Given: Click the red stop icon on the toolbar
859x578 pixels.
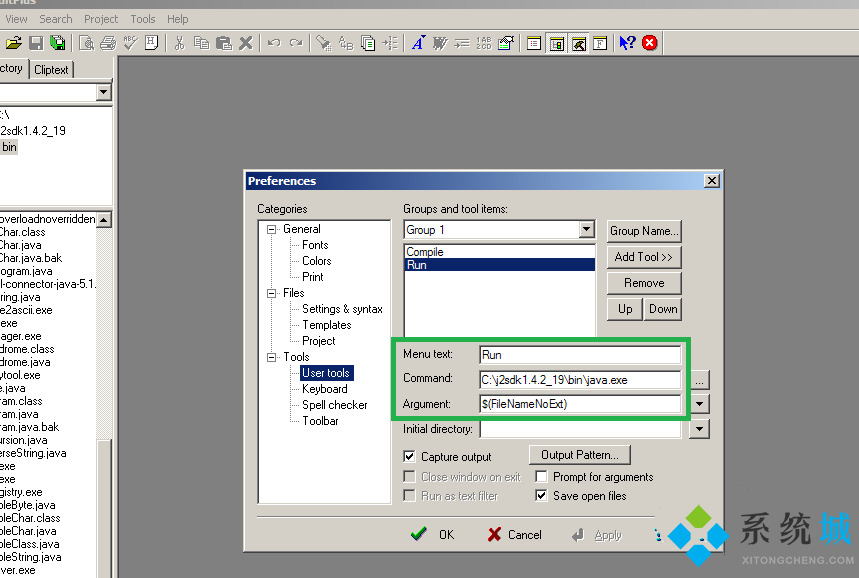Looking at the screenshot, I should point(648,43).
